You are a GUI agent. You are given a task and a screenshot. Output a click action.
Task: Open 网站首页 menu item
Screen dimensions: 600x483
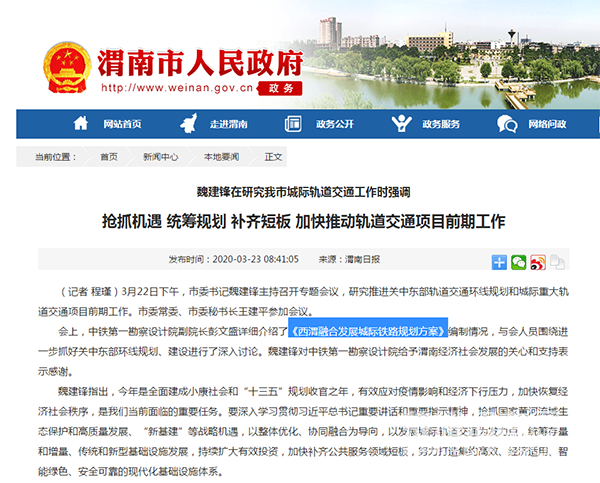pyautogui.click(x=122, y=124)
